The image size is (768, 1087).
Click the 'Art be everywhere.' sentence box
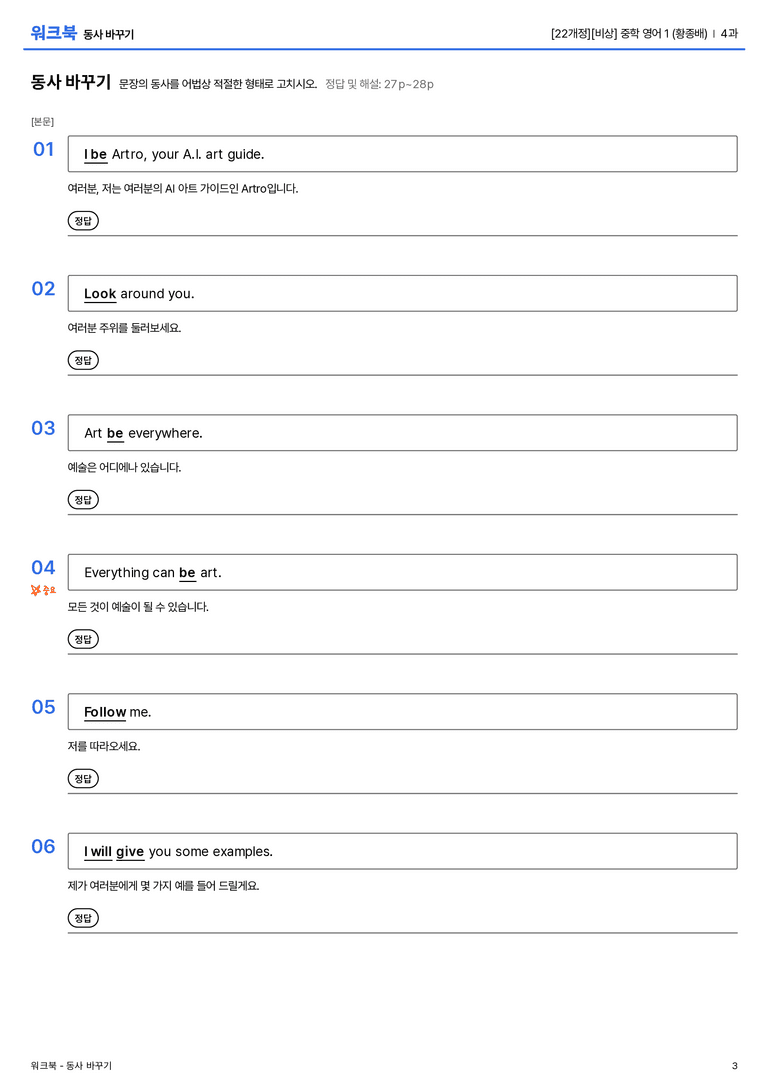[x=403, y=433]
